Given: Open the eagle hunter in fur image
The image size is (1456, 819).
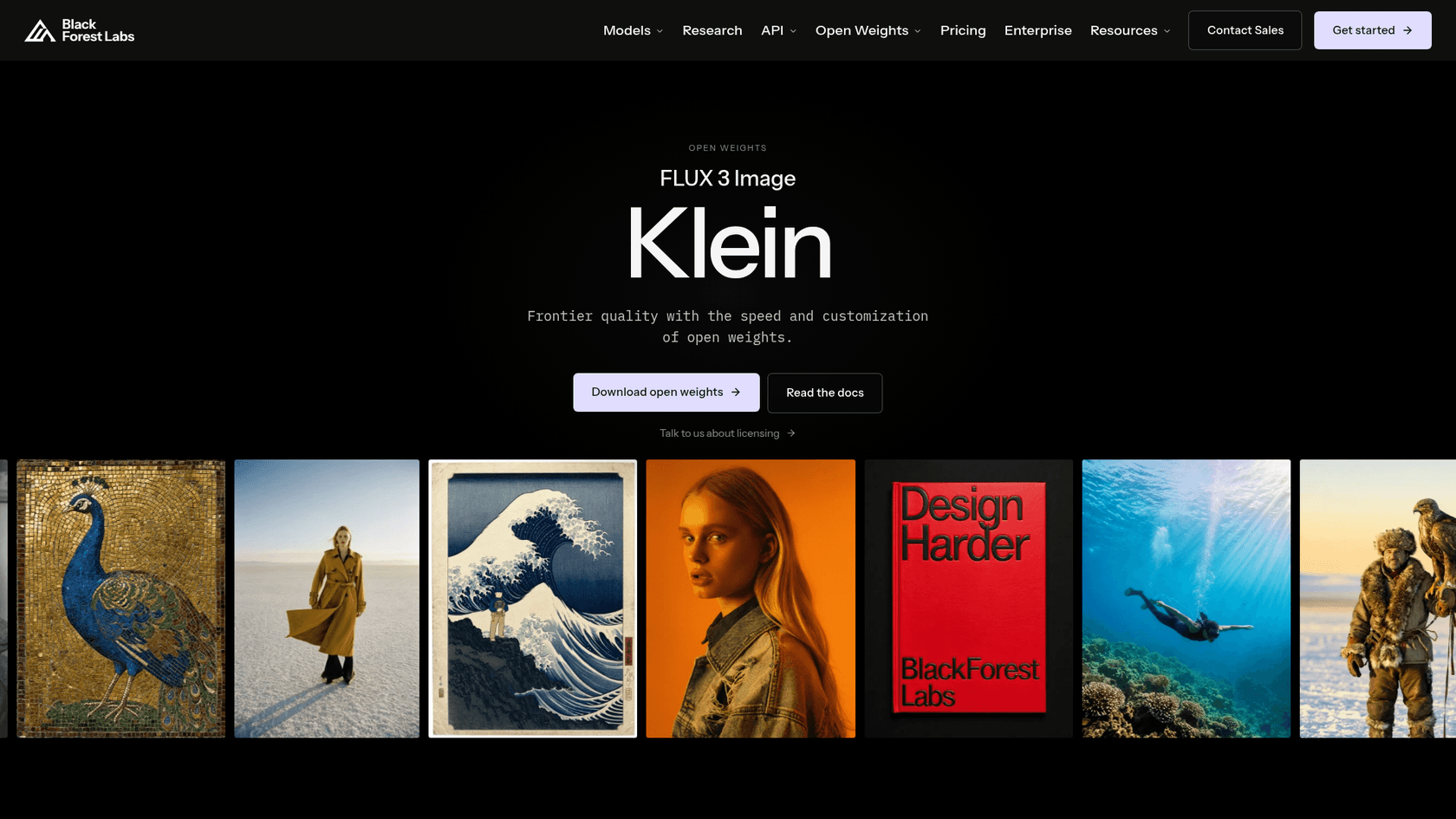Looking at the screenshot, I should 1377,599.
